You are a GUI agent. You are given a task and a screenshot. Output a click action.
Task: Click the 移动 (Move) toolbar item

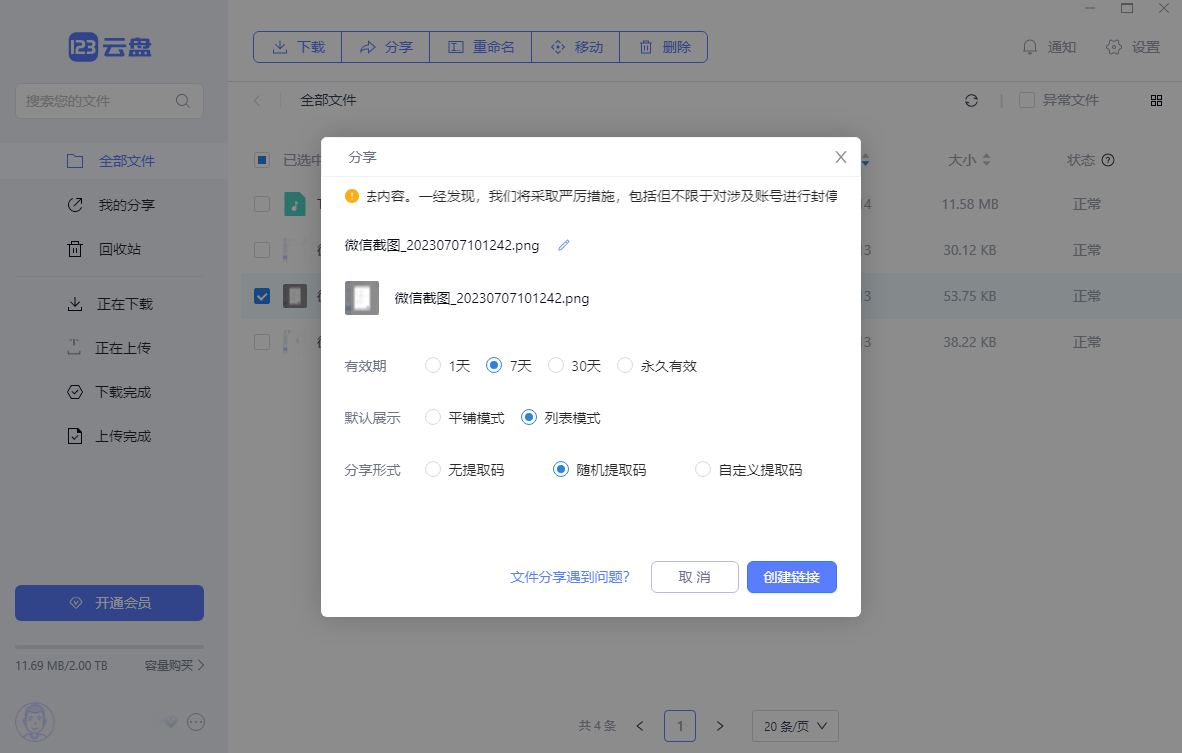(x=575, y=46)
